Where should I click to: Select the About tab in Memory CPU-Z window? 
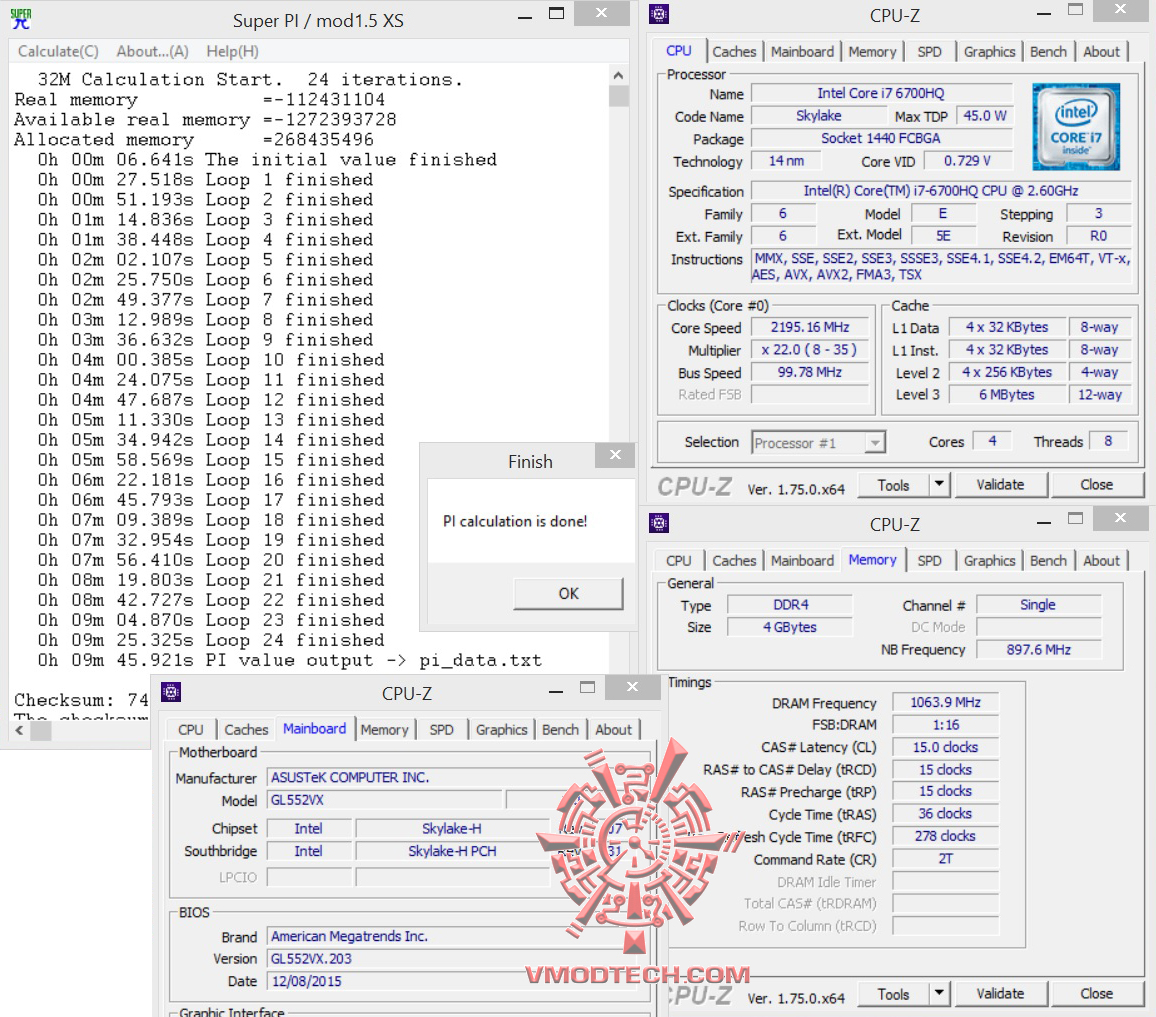coord(1101,560)
